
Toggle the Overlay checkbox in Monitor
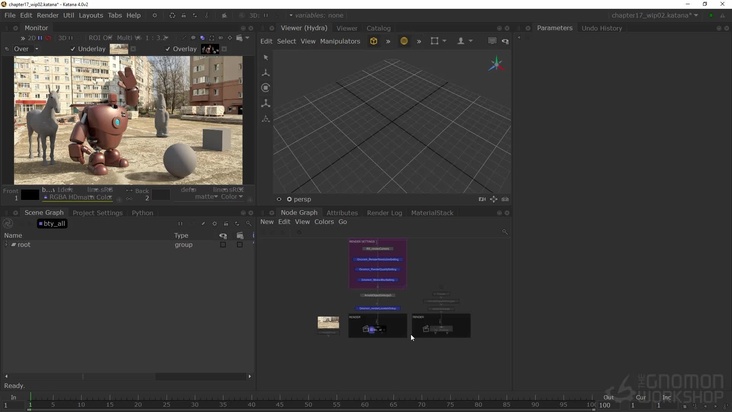point(168,49)
